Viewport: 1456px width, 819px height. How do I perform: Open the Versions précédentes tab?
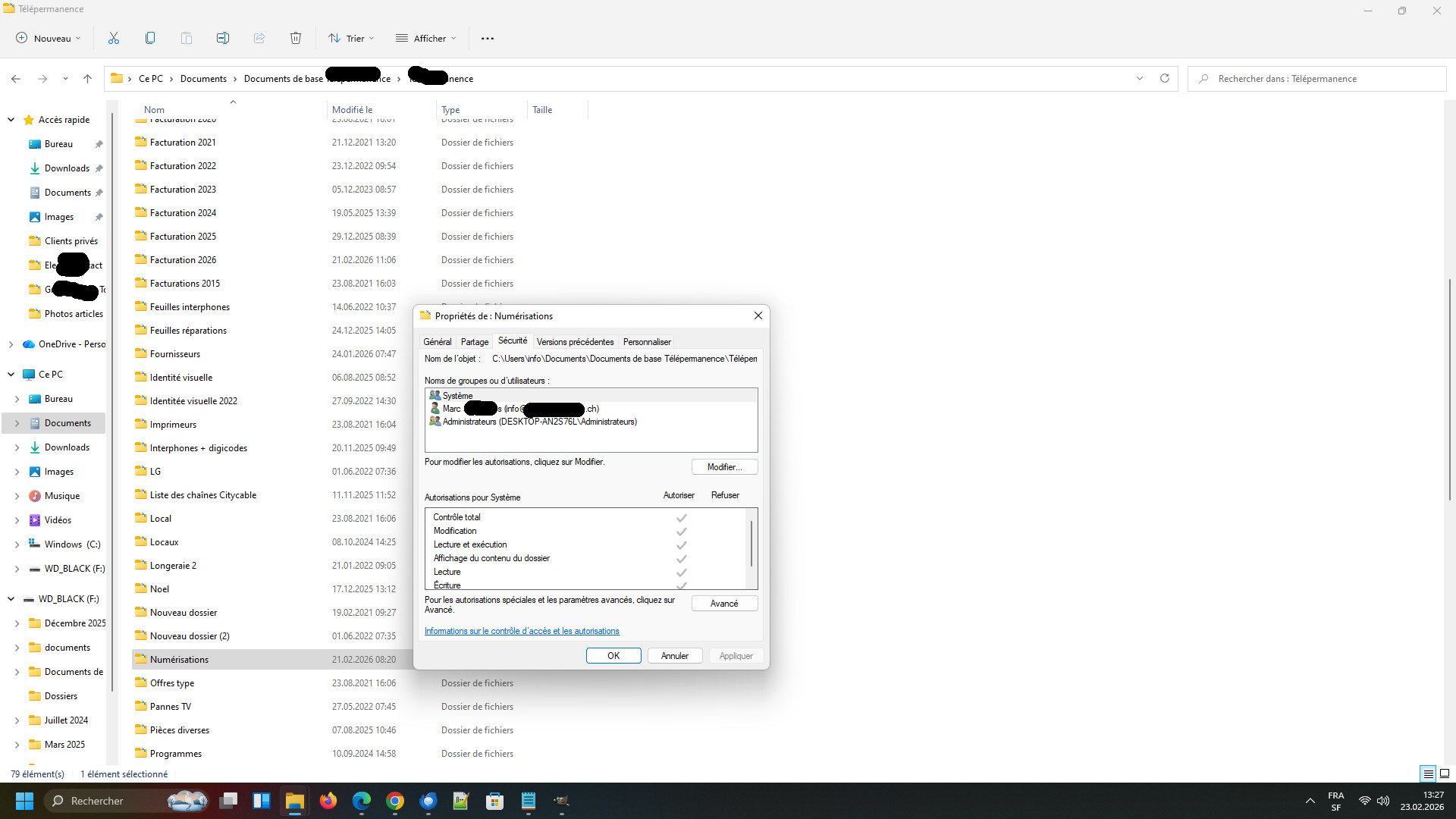coord(575,342)
